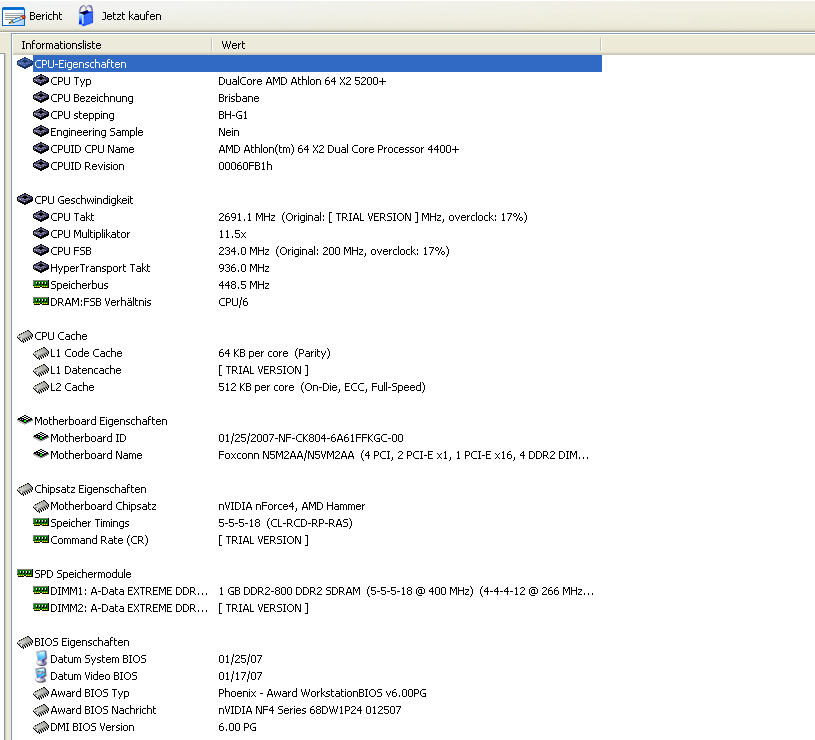Click the Brisbane value
The image size is (815, 740).
[239, 98]
